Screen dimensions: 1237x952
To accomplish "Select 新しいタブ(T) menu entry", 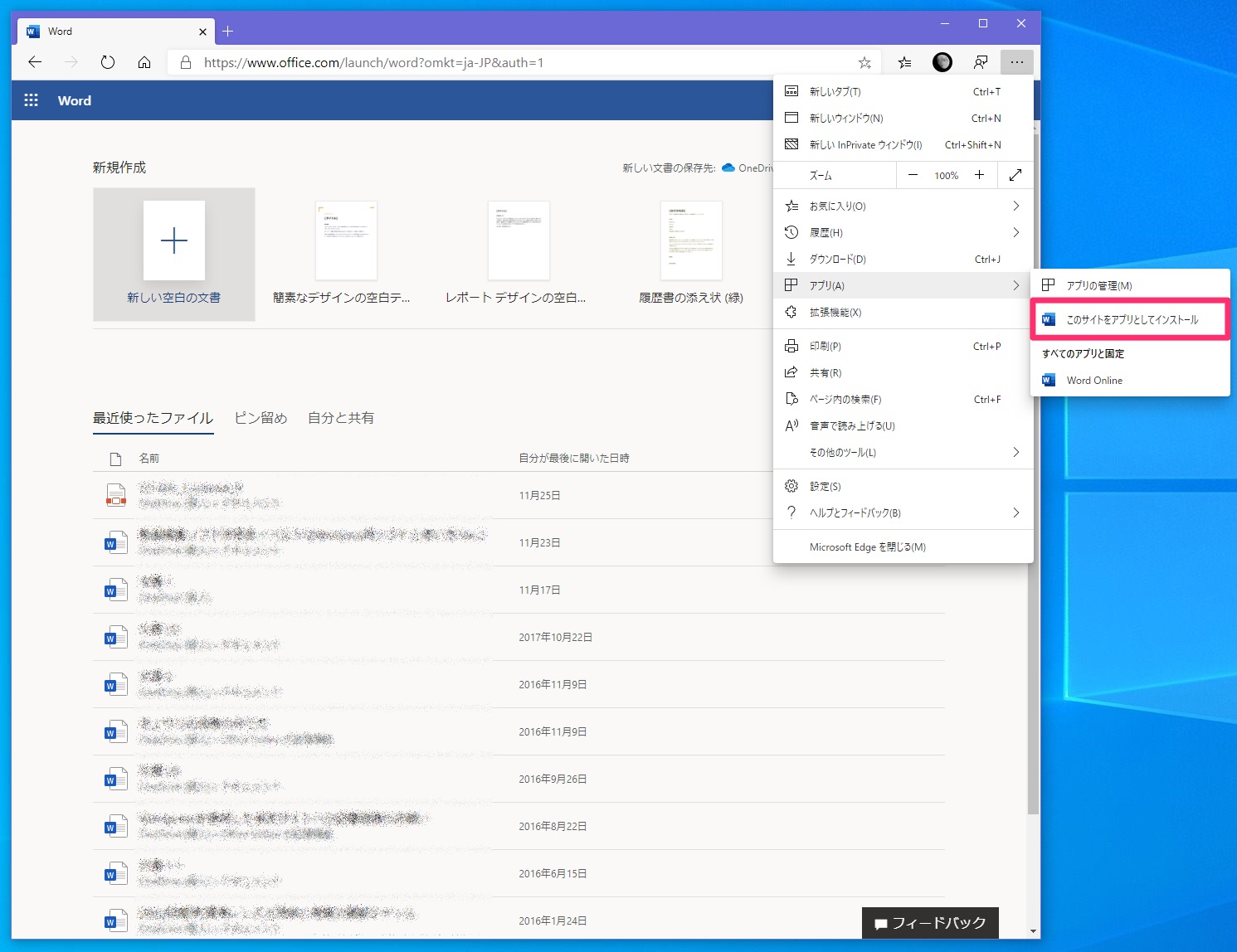I will coord(903,91).
